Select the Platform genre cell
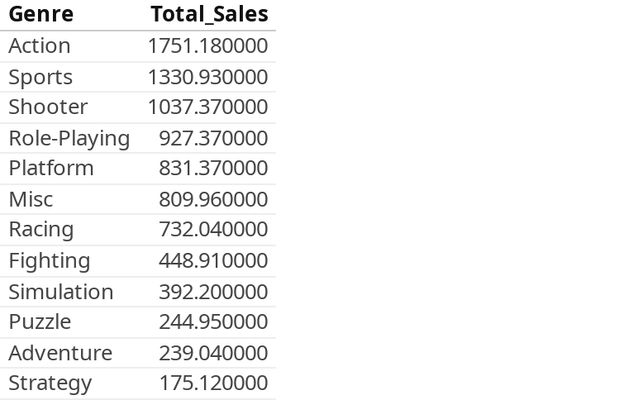640x400 pixels. 51,168
